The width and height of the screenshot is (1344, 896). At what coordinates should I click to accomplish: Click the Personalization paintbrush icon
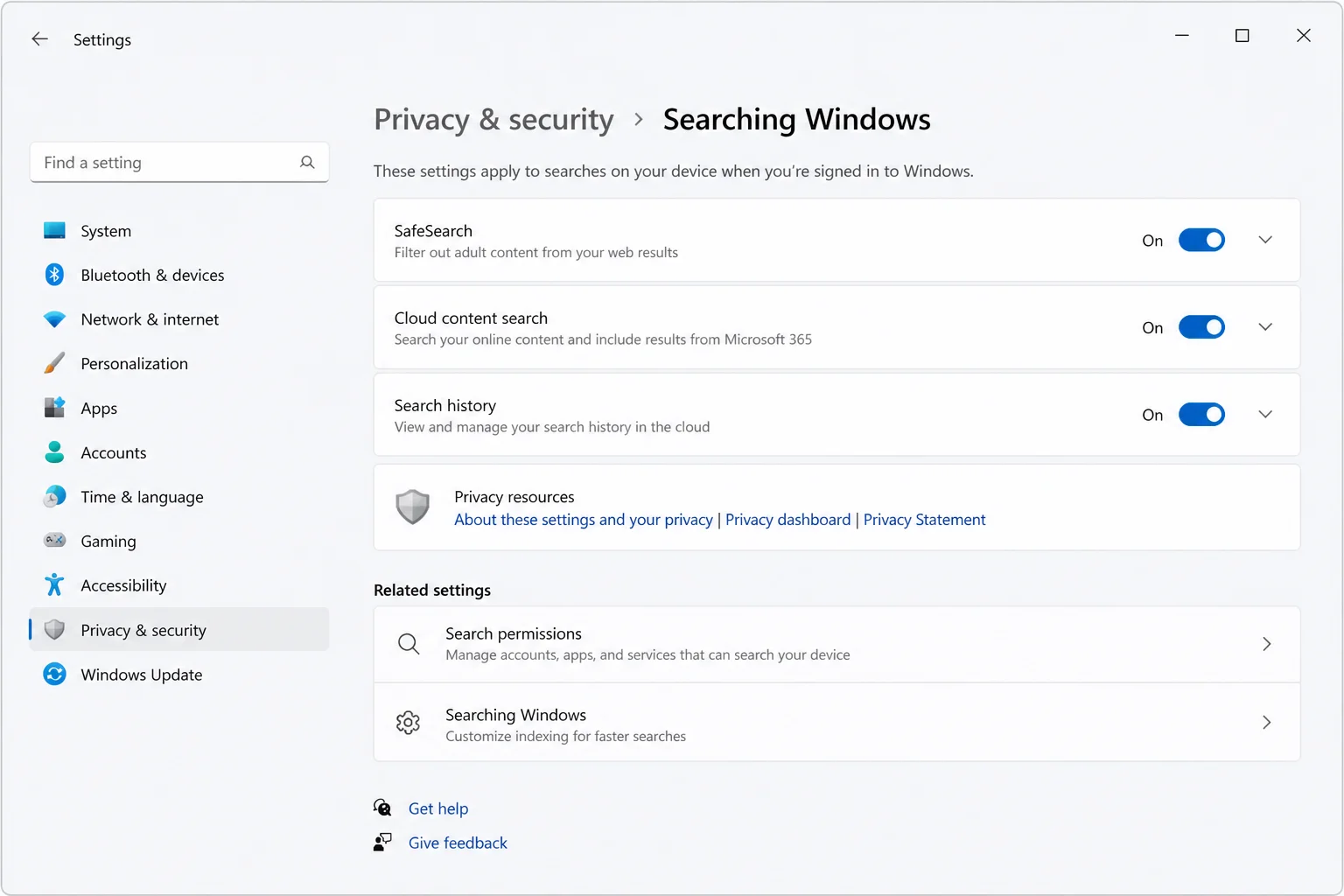pos(54,363)
